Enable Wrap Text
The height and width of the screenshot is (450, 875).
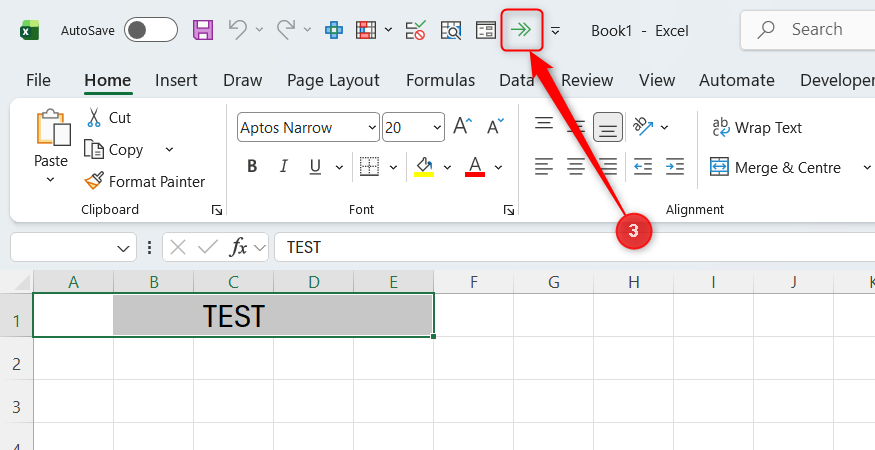pyautogui.click(x=756, y=127)
